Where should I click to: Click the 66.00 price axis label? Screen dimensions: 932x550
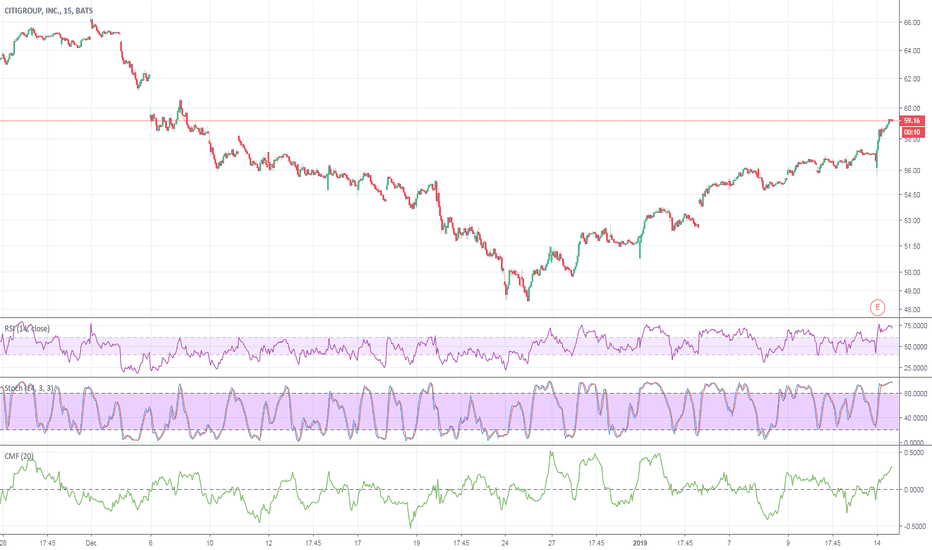pyautogui.click(x=912, y=23)
